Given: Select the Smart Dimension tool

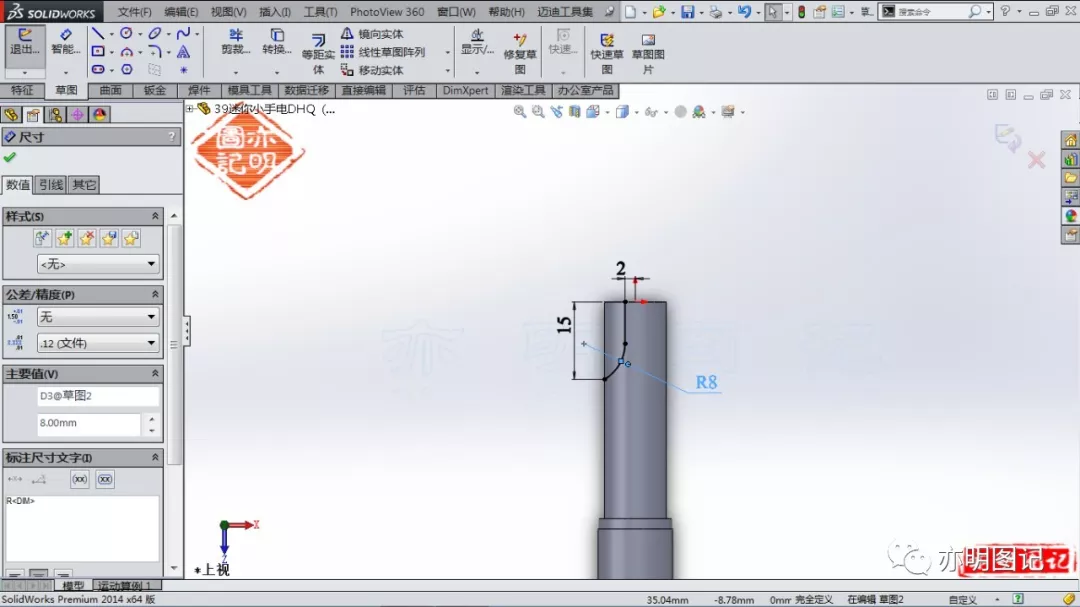Looking at the screenshot, I should [x=65, y=41].
